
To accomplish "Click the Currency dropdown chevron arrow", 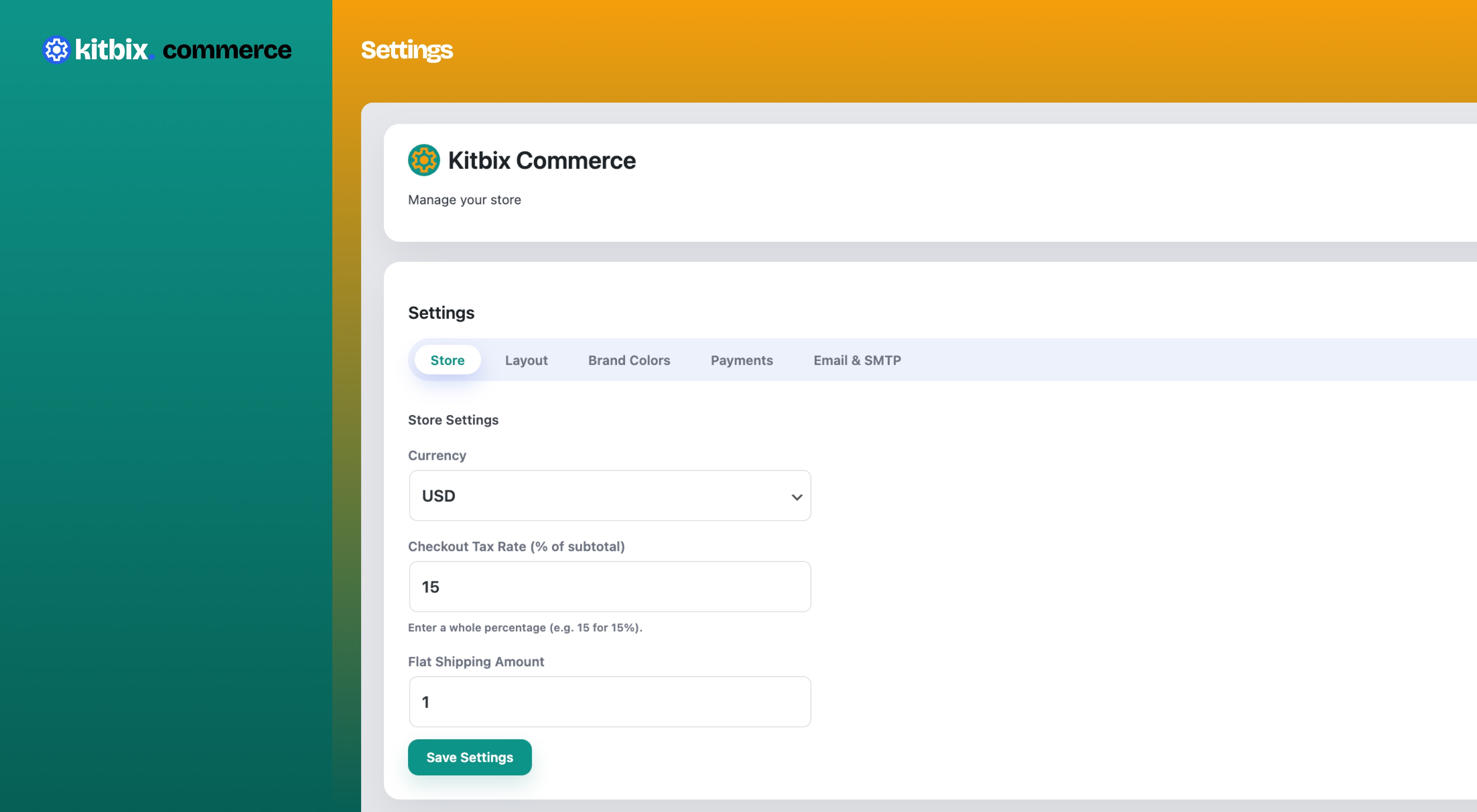I will pyautogui.click(x=796, y=497).
